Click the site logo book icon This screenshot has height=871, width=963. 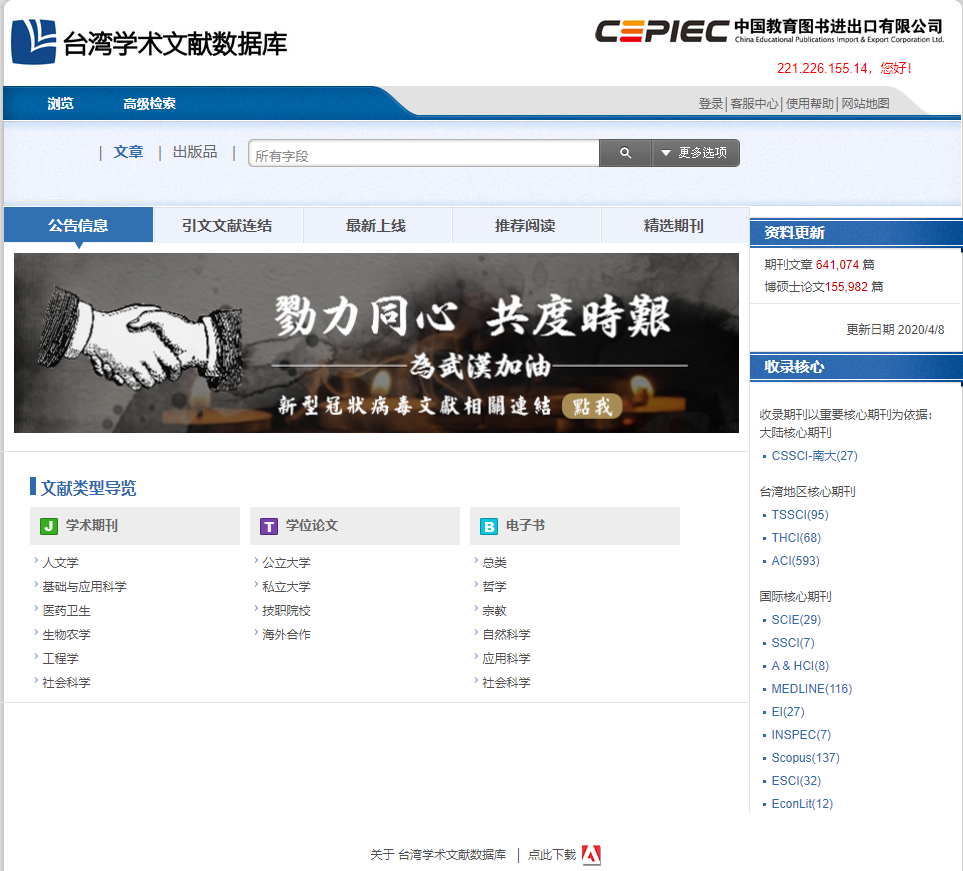(34, 42)
